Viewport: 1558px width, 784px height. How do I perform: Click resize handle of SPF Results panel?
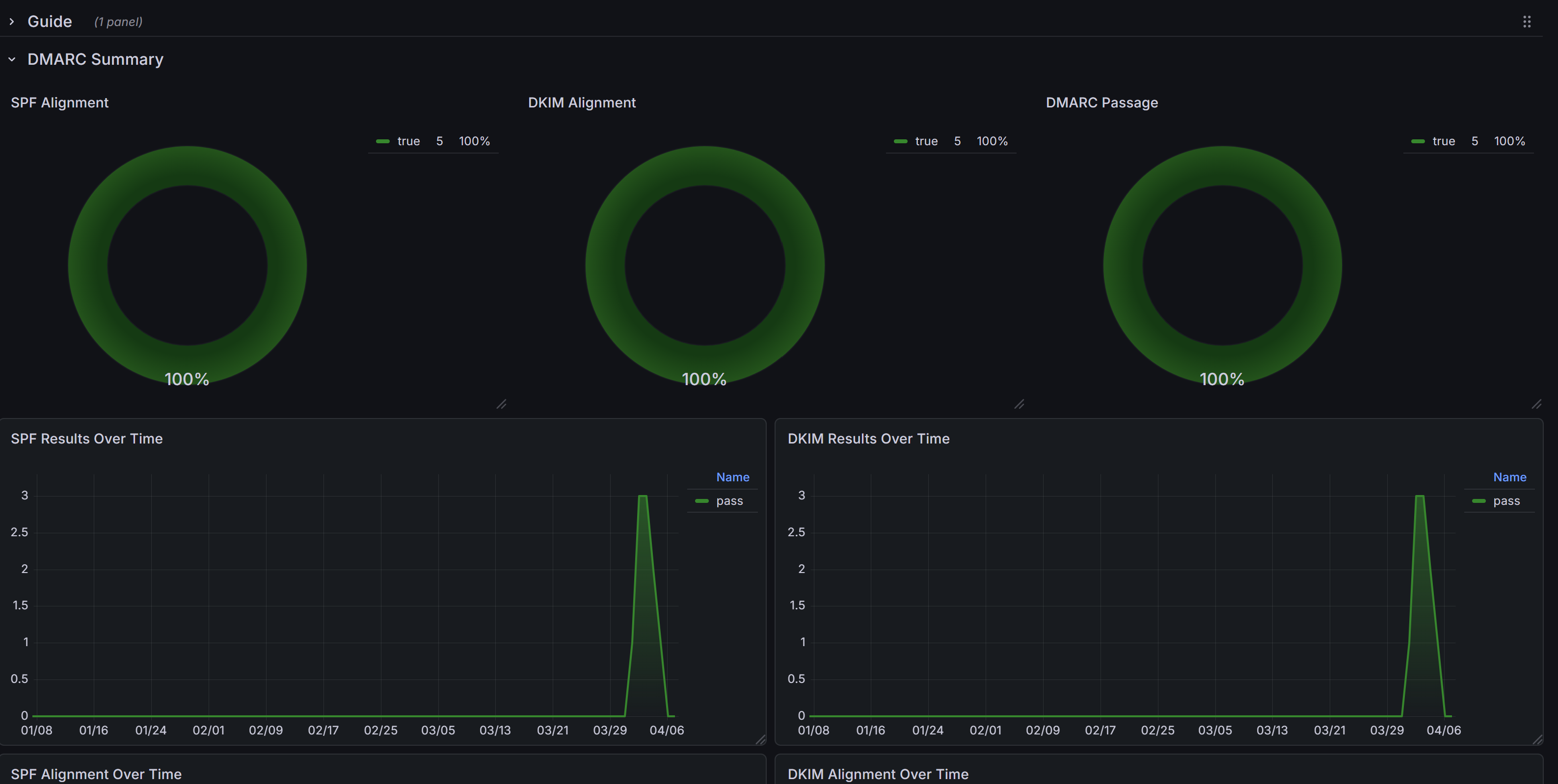pyautogui.click(x=760, y=739)
